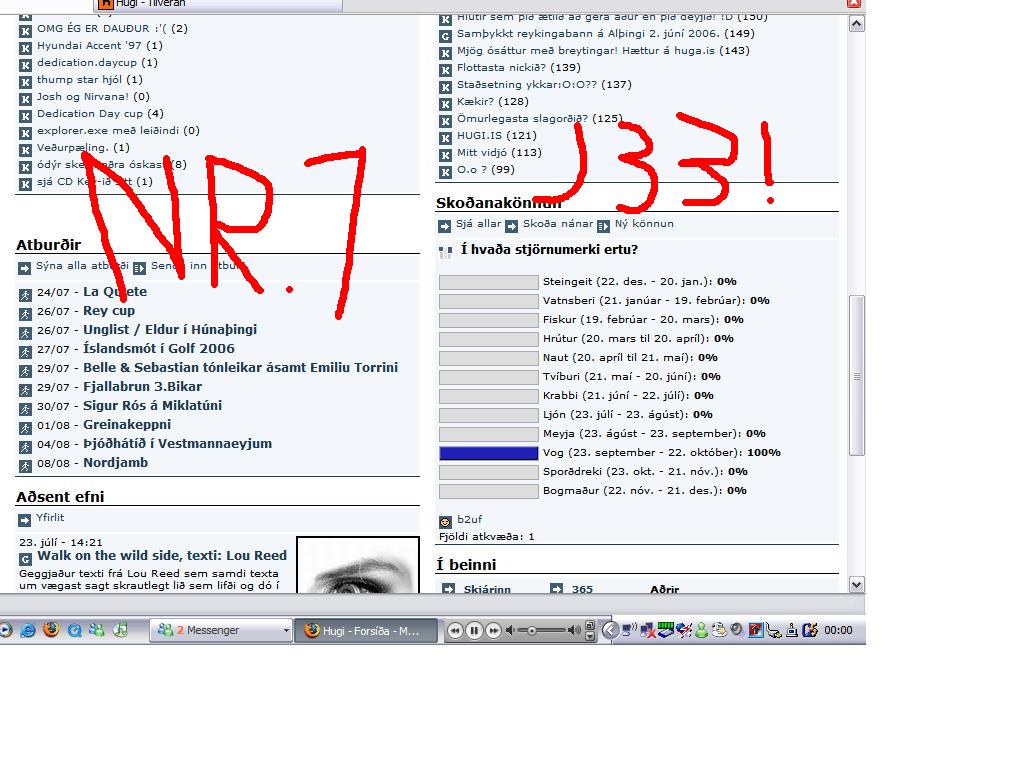Viewport: 1024px width, 768px height.
Task: Open the b2uf user profile link
Action: tap(470, 519)
